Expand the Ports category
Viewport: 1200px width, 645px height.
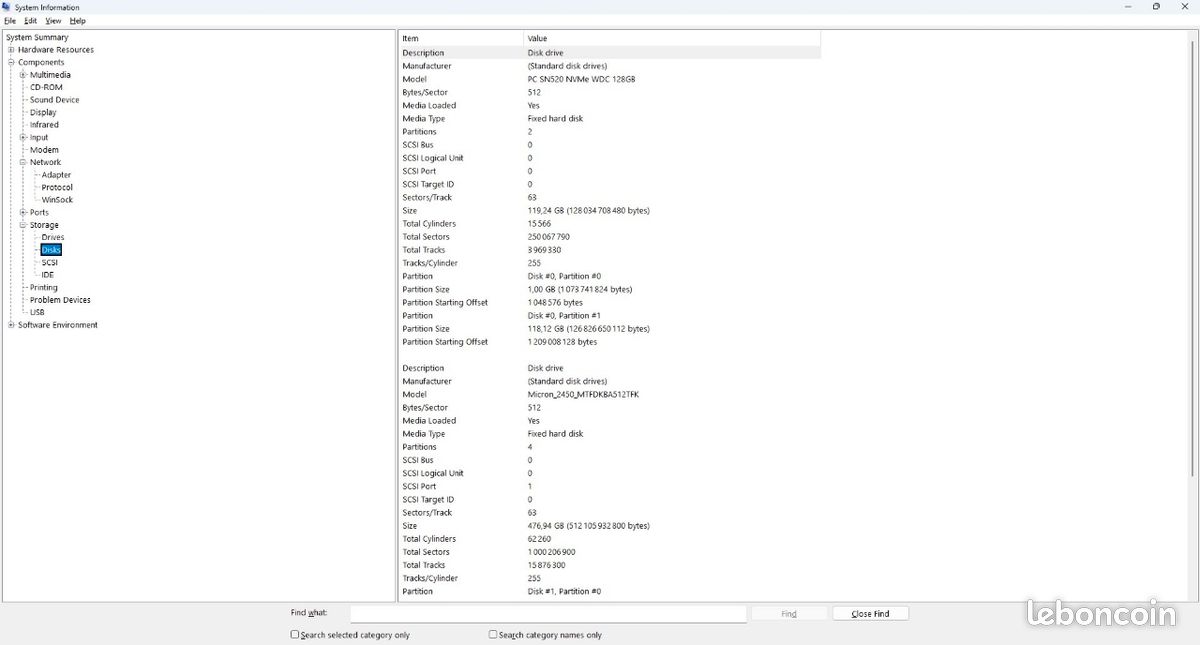point(23,212)
